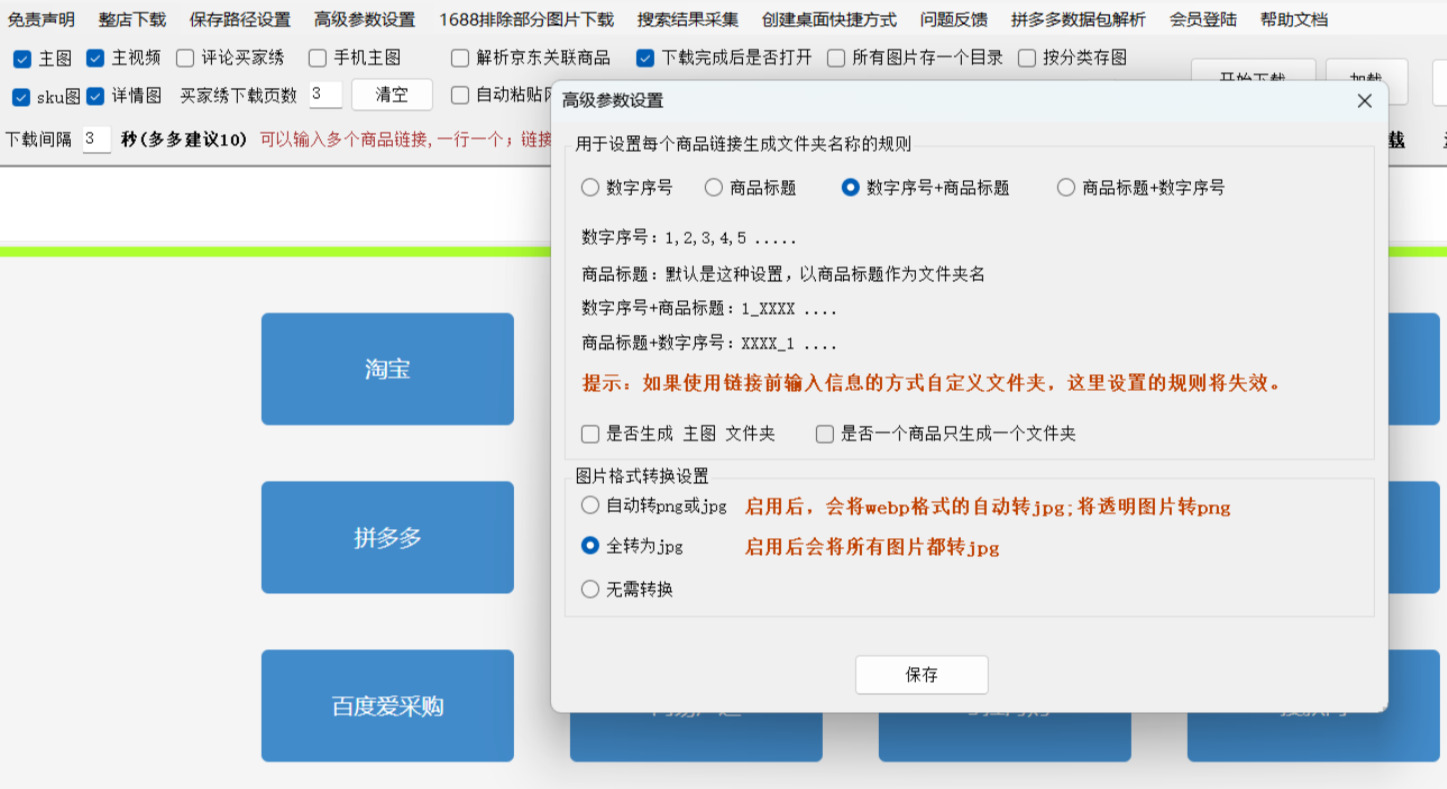Click the hint 启用后，会将webp格式的自动转jpg
The width and height of the screenshot is (1447, 789).
pos(987,507)
